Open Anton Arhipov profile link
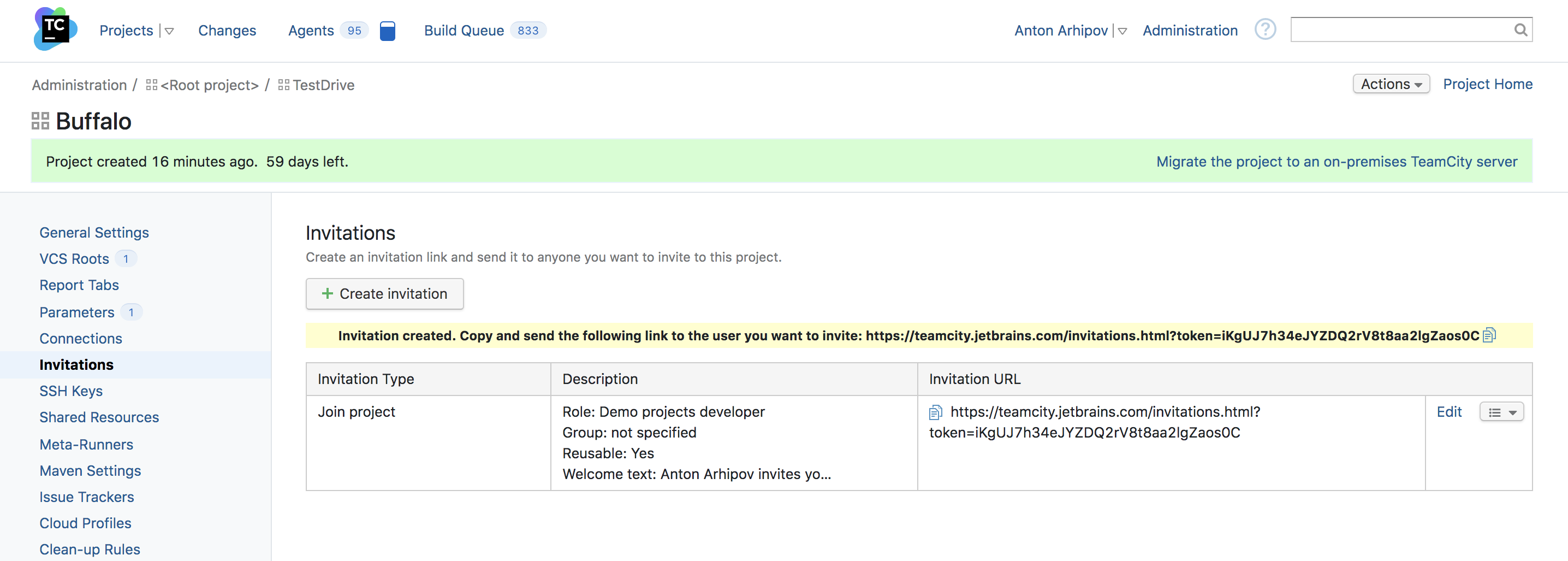Image resolution: width=1568 pixels, height=561 pixels. point(1061,31)
